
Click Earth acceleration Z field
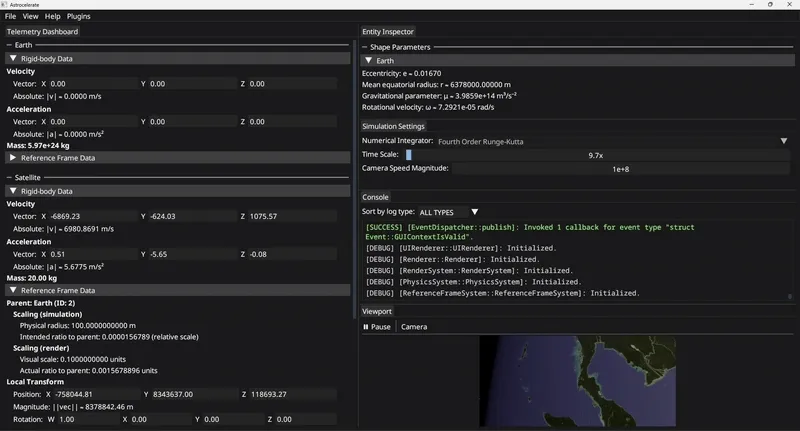point(292,121)
